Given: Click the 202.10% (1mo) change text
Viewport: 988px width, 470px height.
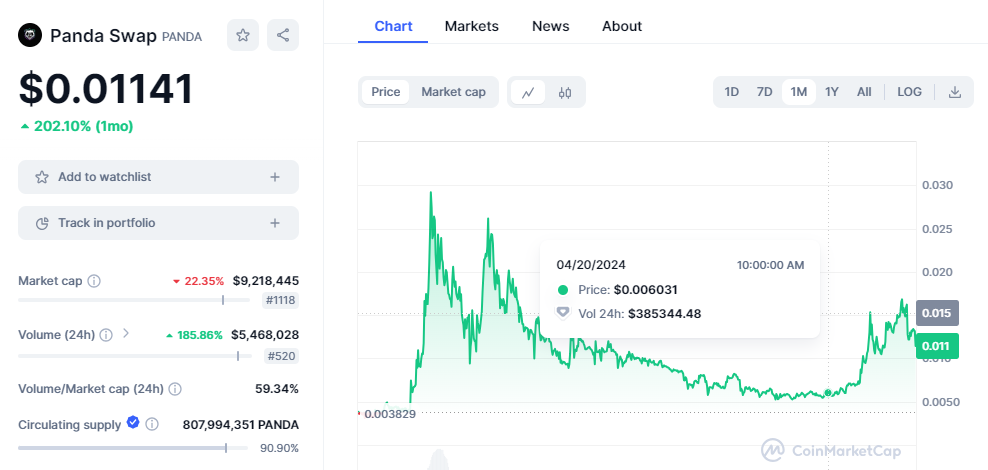Looking at the screenshot, I should (77, 126).
